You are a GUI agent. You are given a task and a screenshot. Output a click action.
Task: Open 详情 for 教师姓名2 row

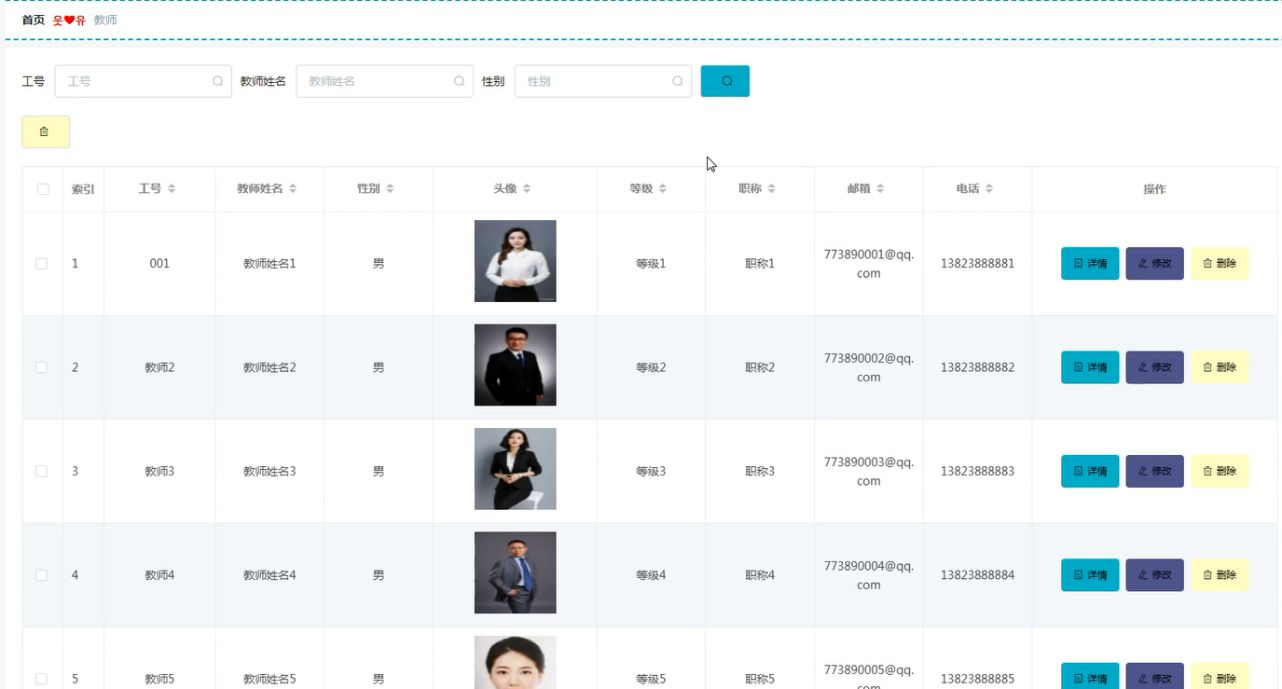click(1090, 367)
